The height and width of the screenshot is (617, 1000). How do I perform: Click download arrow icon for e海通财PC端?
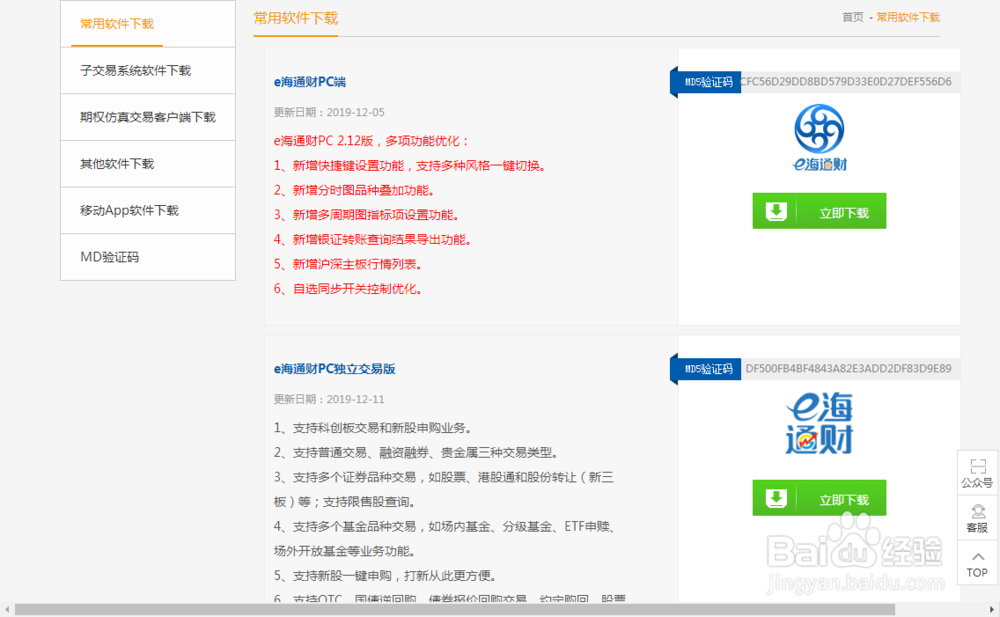pyautogui.click(x=776, y=211)
